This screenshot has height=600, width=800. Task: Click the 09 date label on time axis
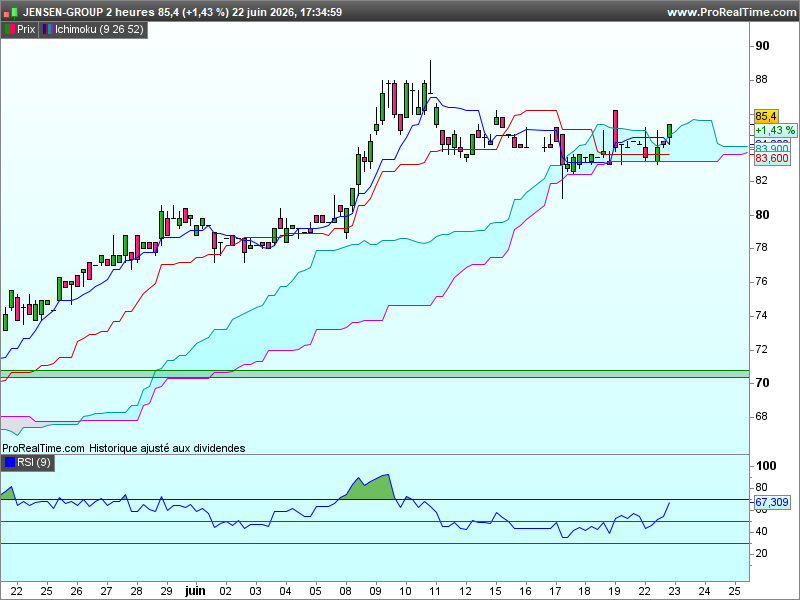376,592
